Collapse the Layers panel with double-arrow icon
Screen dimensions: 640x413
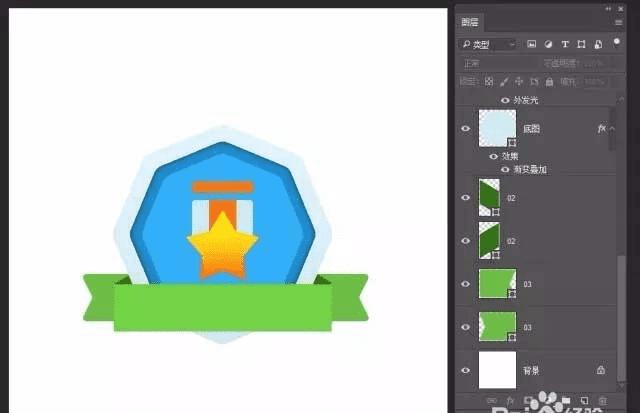pos(609,9)
